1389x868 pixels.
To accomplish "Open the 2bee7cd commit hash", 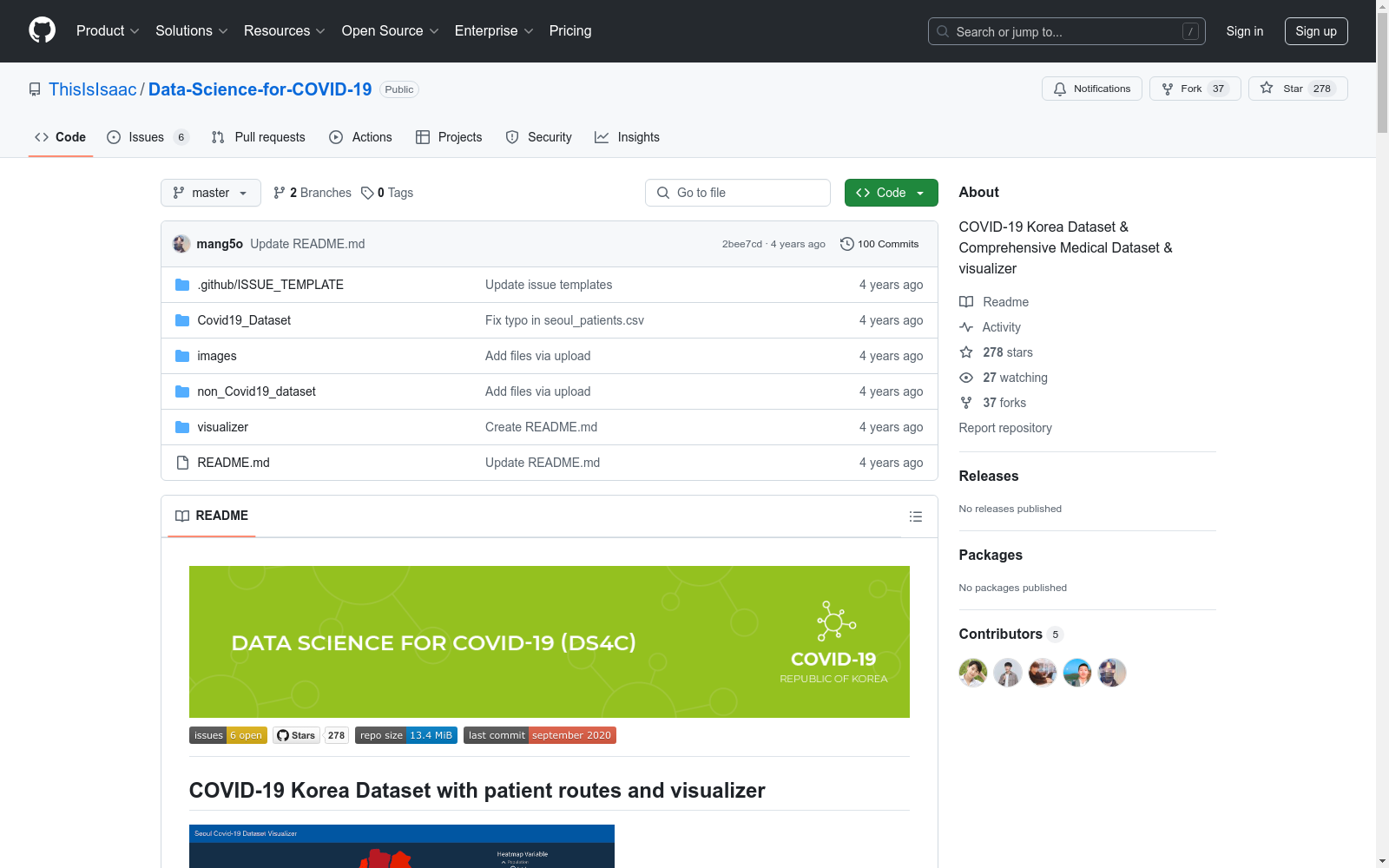I will tap(742, 244).
